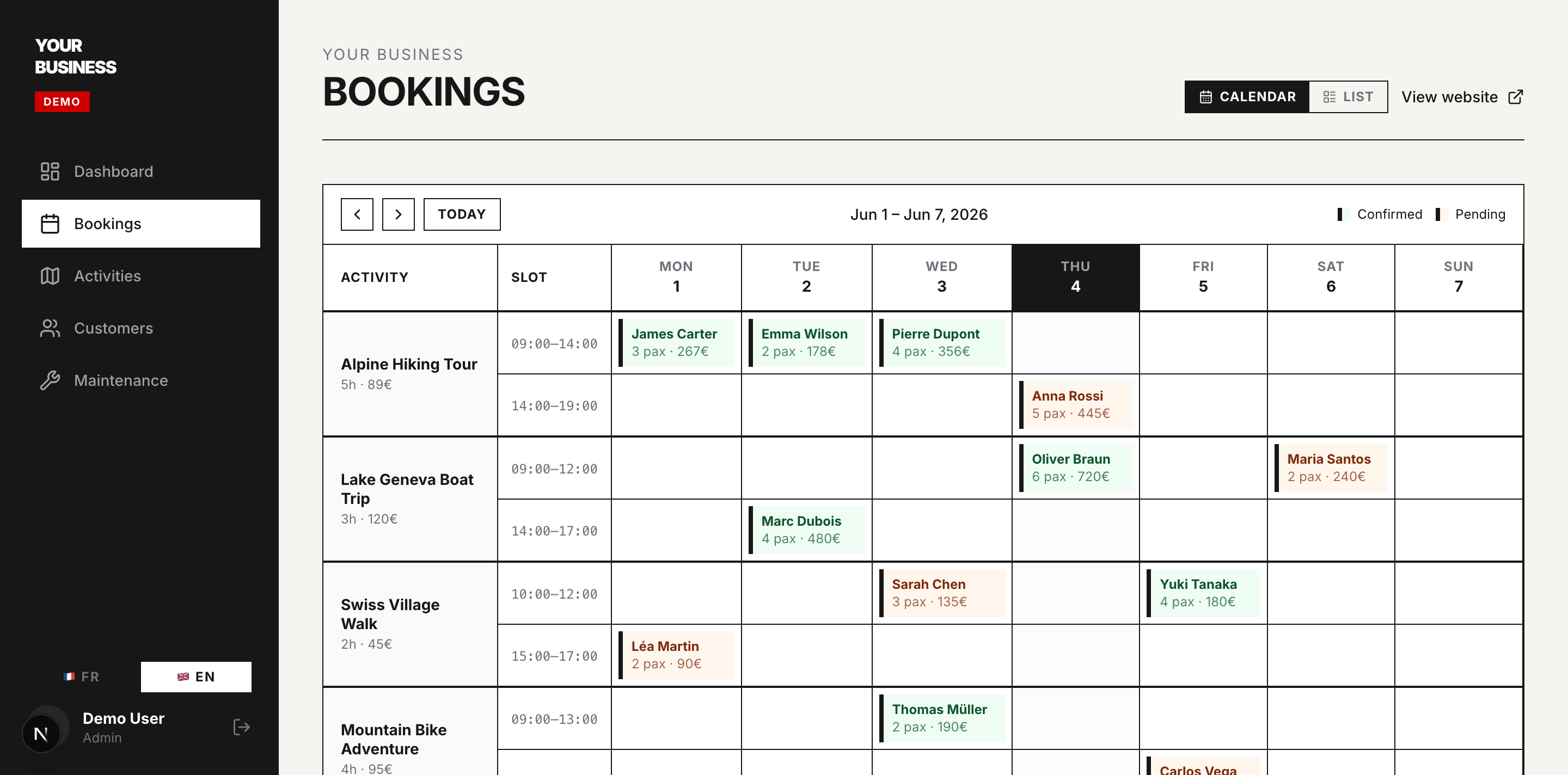Screen dimensions: 1568x775
Task: Switch to LIST view
Action: (1348, 97)
